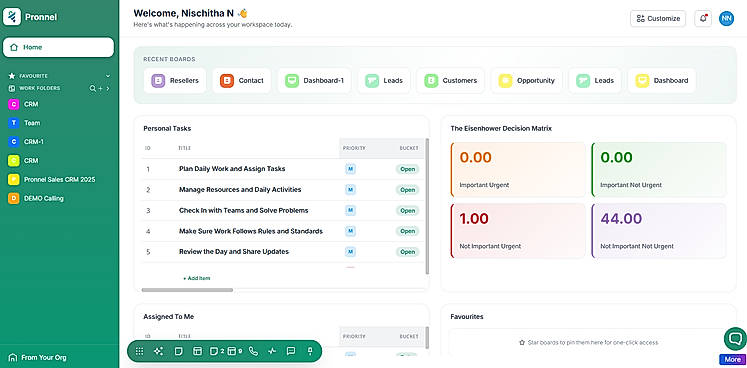Expand the Favourite section chevron
The width and height of the screenshot is (747, 368).
tap(108, 76)
